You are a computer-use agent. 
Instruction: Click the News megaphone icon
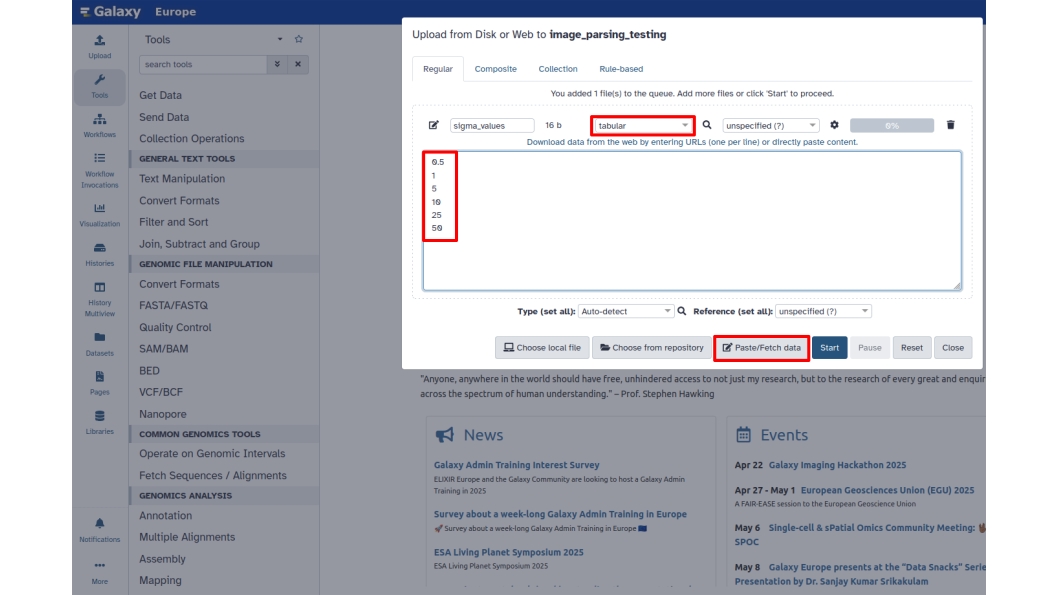(445, 435)
